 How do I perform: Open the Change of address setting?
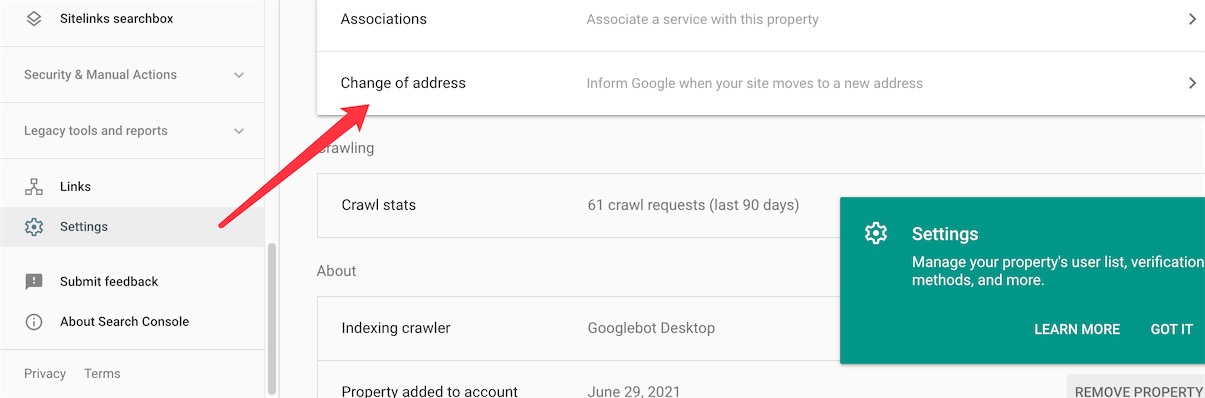pos(761,83)
